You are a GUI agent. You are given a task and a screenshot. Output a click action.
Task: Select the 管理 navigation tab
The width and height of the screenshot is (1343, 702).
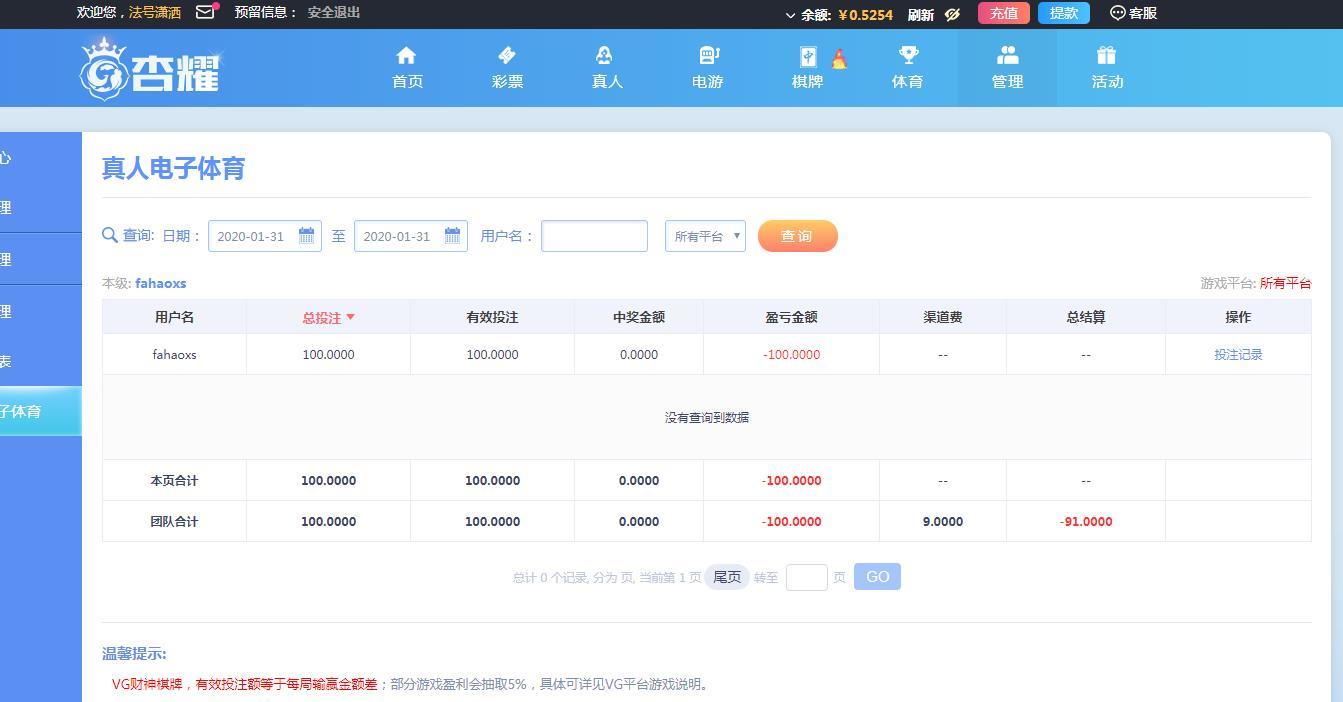[1007, 68]
